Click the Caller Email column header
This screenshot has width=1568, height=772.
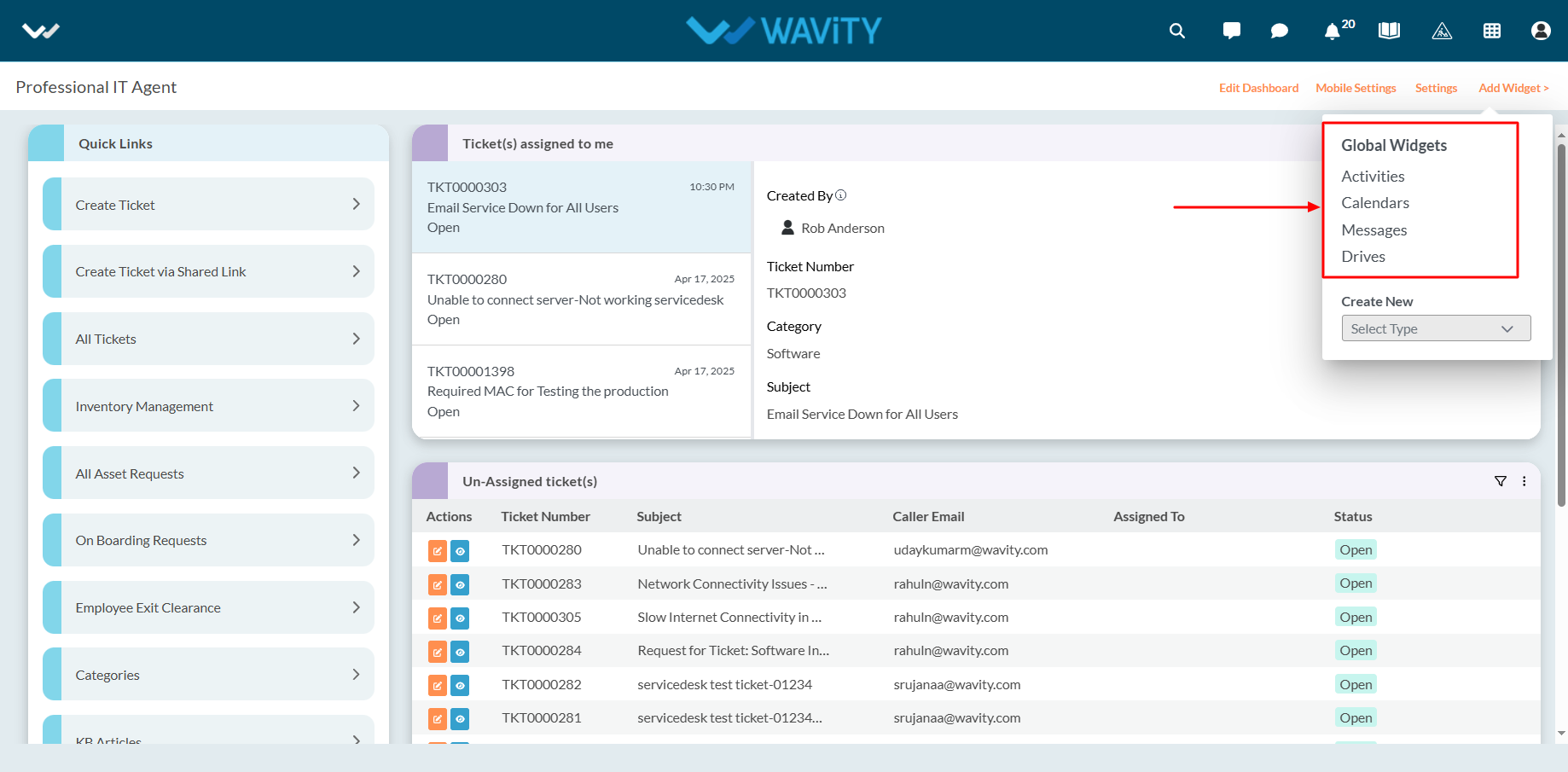point(928,516)
